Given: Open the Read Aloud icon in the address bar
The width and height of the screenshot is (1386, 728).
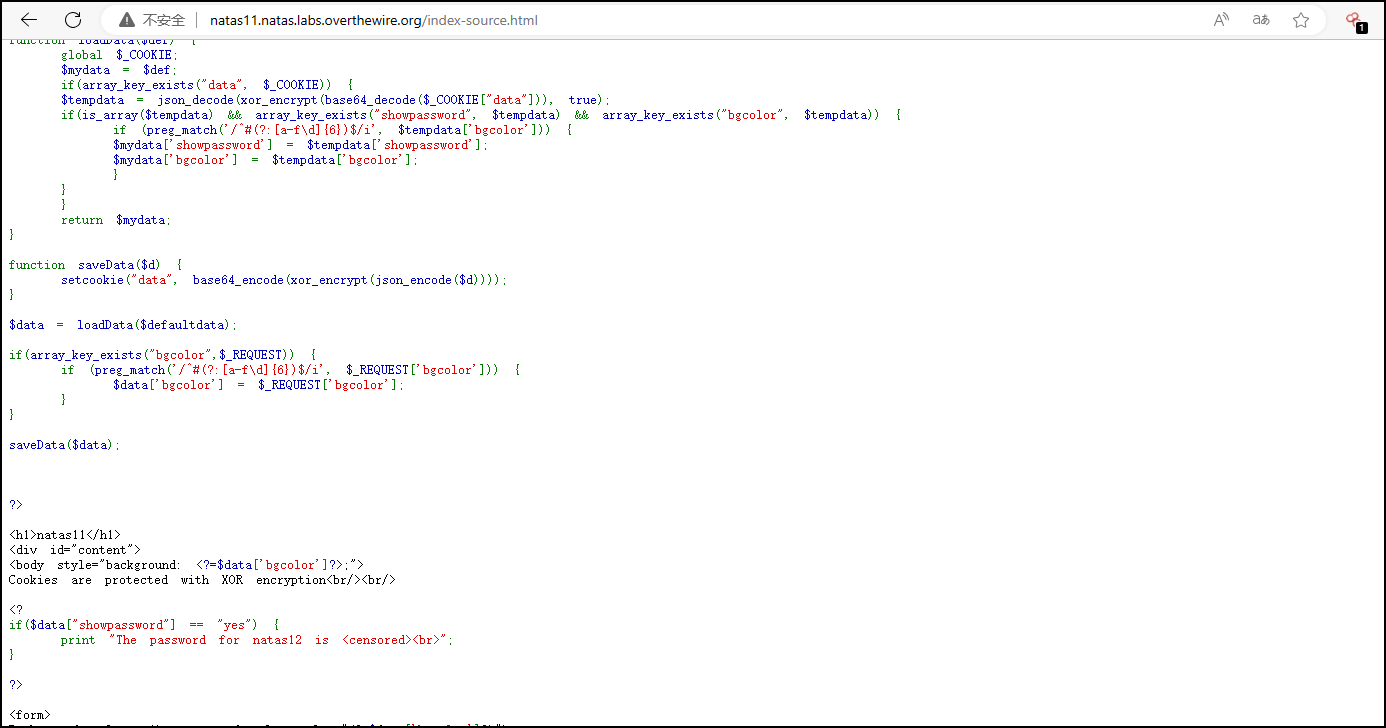Looking at the screenshot, I should [x=1221, y=20].
